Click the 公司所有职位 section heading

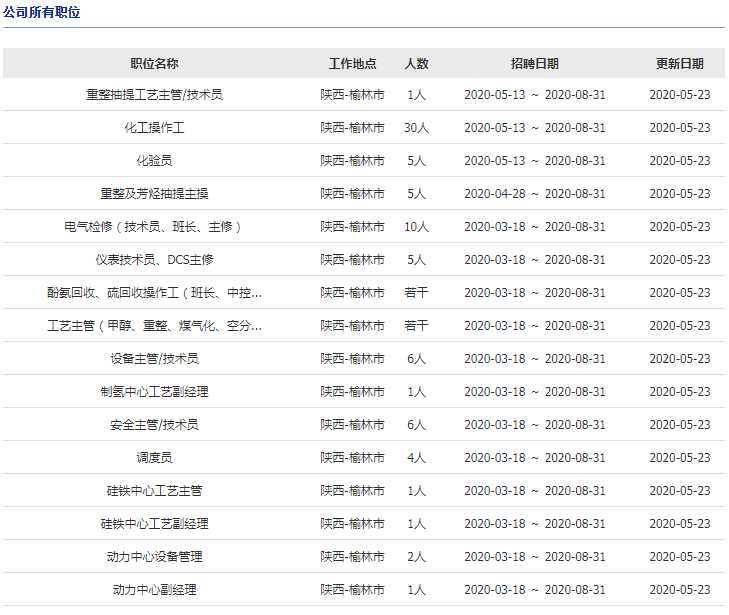pyautogui.click(x=42, y=12)
